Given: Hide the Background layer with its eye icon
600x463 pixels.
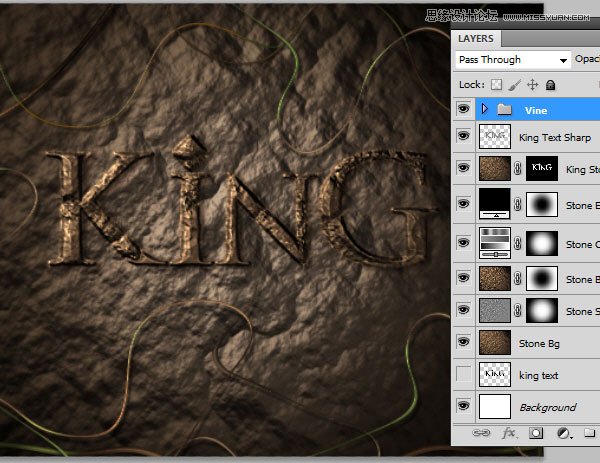Looking at the screenshot, I should pos(463,405).
